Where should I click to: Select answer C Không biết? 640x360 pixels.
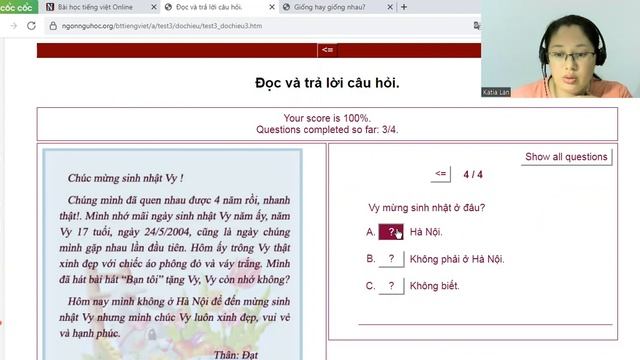(x=391, y=286)
